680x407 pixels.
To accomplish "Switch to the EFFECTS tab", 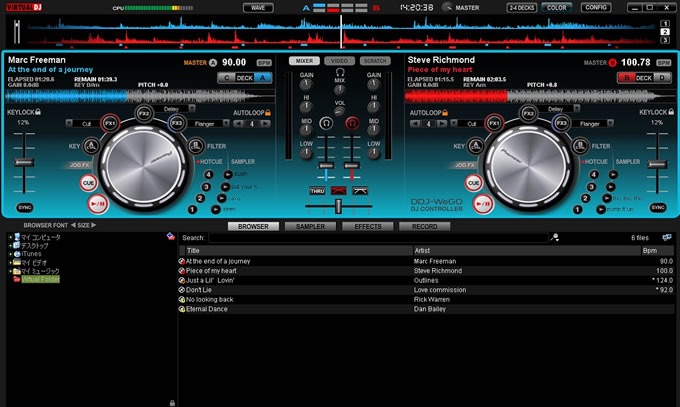I will [x=368, y=227].
